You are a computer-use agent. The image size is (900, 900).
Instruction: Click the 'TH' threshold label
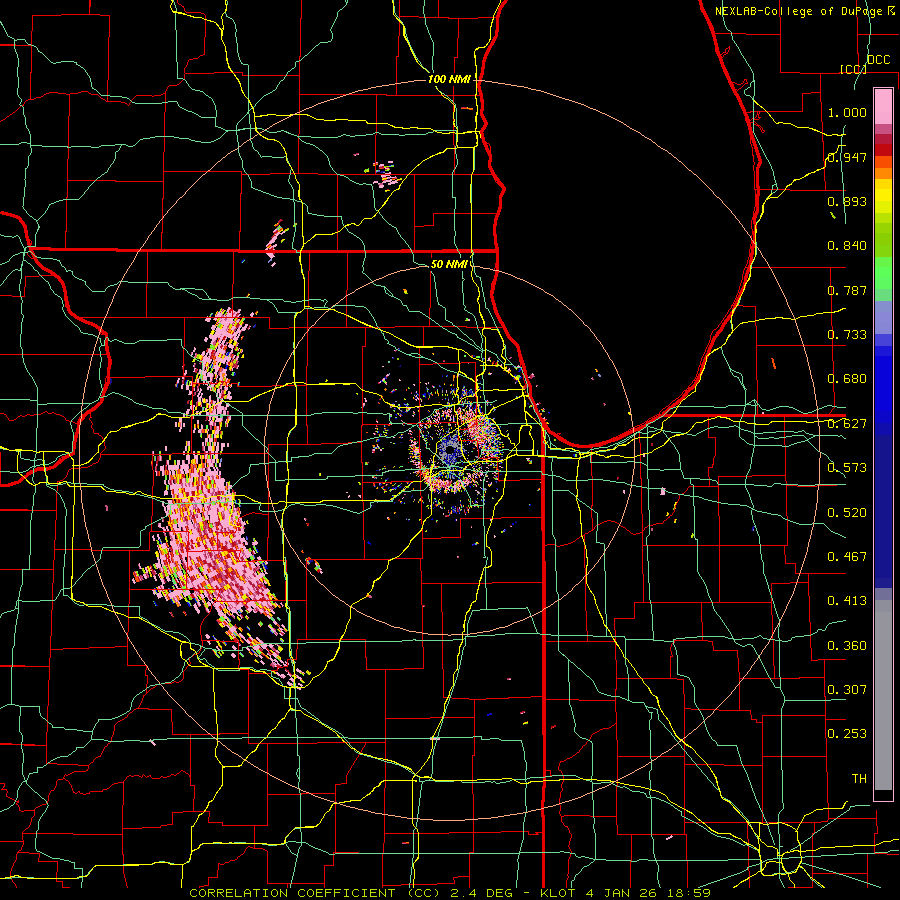(x=859, y=779)
